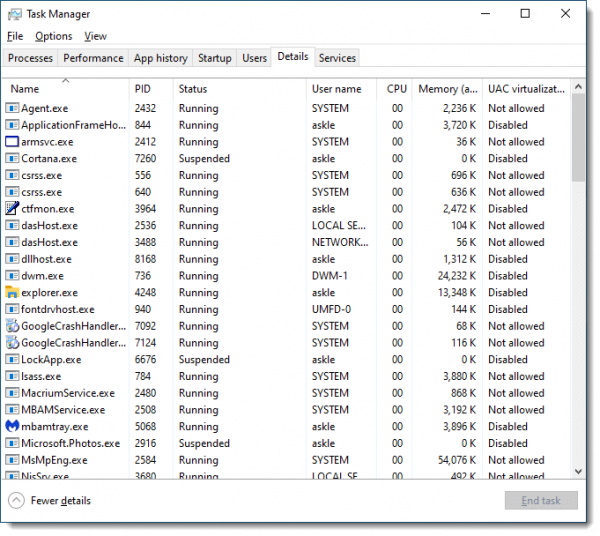This screenshot has height=536, width=600.
Task: Click the explorer.exe folder icon
Action: tap(12, 292)
